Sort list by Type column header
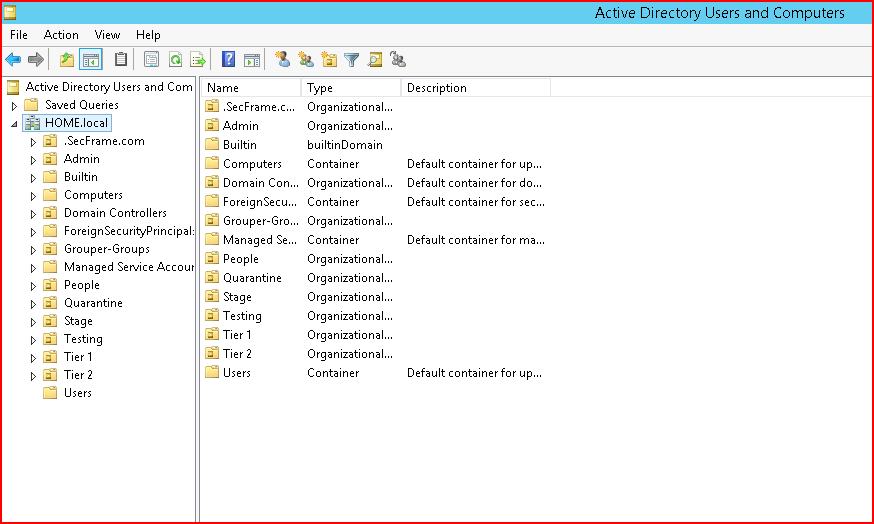This screenshot has width=874, height=524. point(351,88)
